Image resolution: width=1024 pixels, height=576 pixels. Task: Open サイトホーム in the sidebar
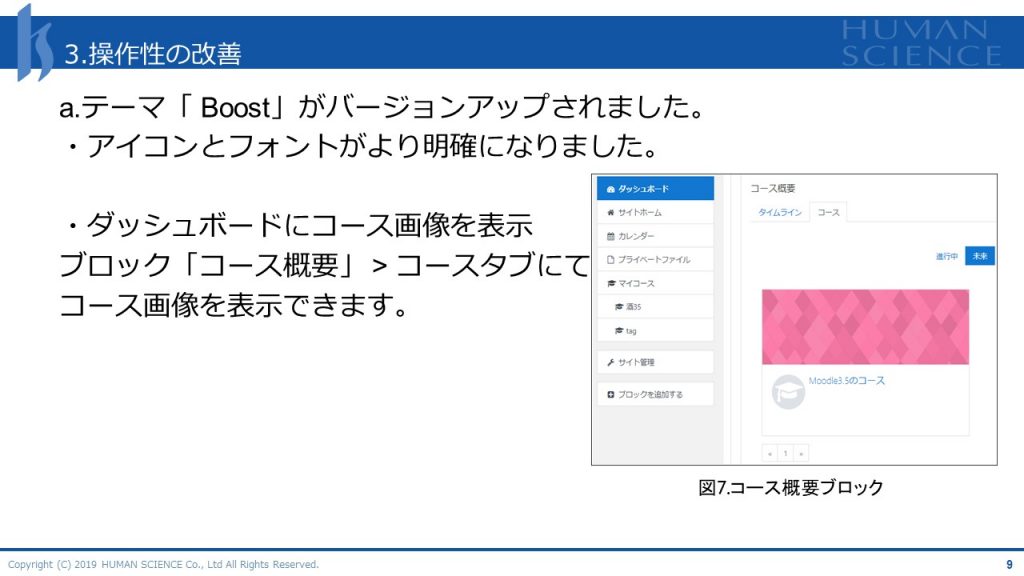tap(655, 212)
